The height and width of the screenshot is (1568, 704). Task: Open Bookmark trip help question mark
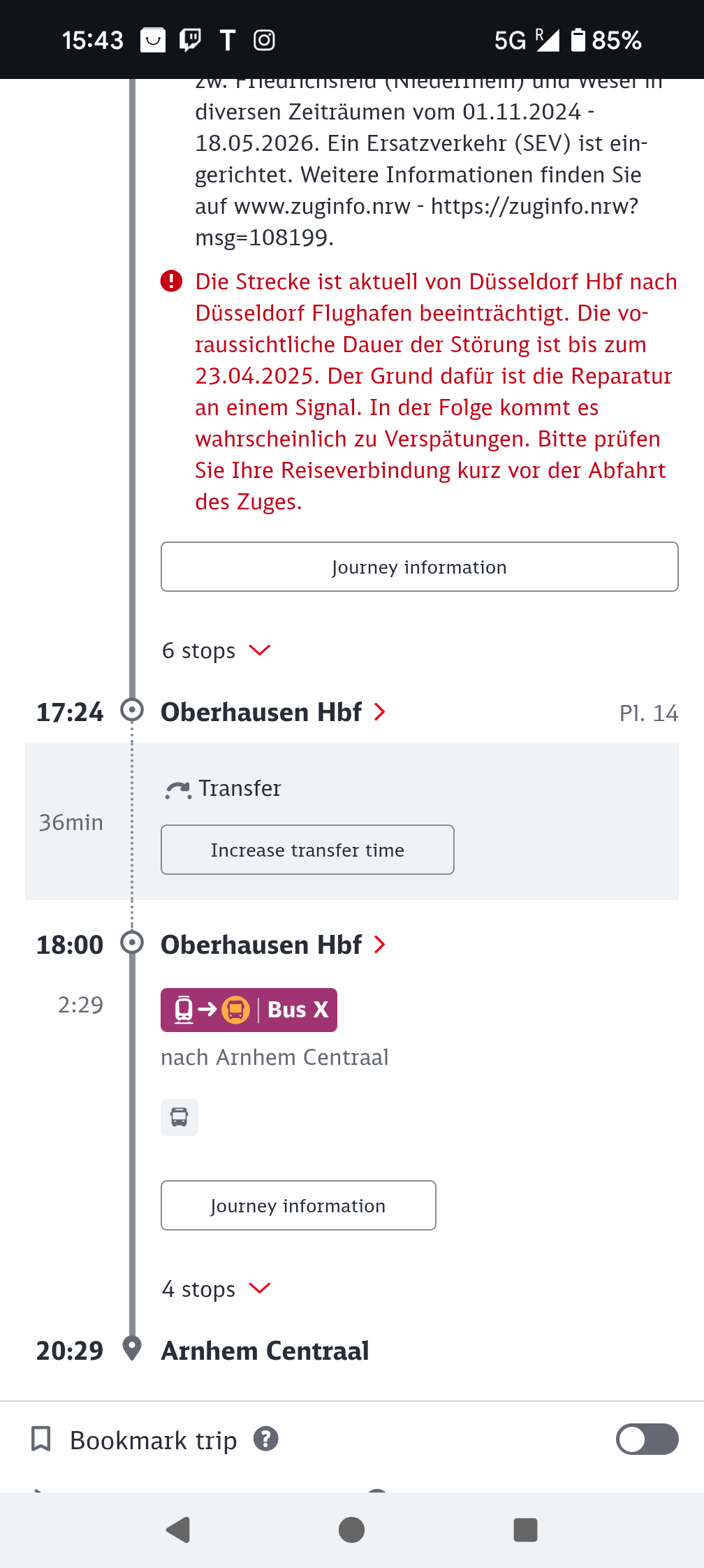pos(265,1439)
